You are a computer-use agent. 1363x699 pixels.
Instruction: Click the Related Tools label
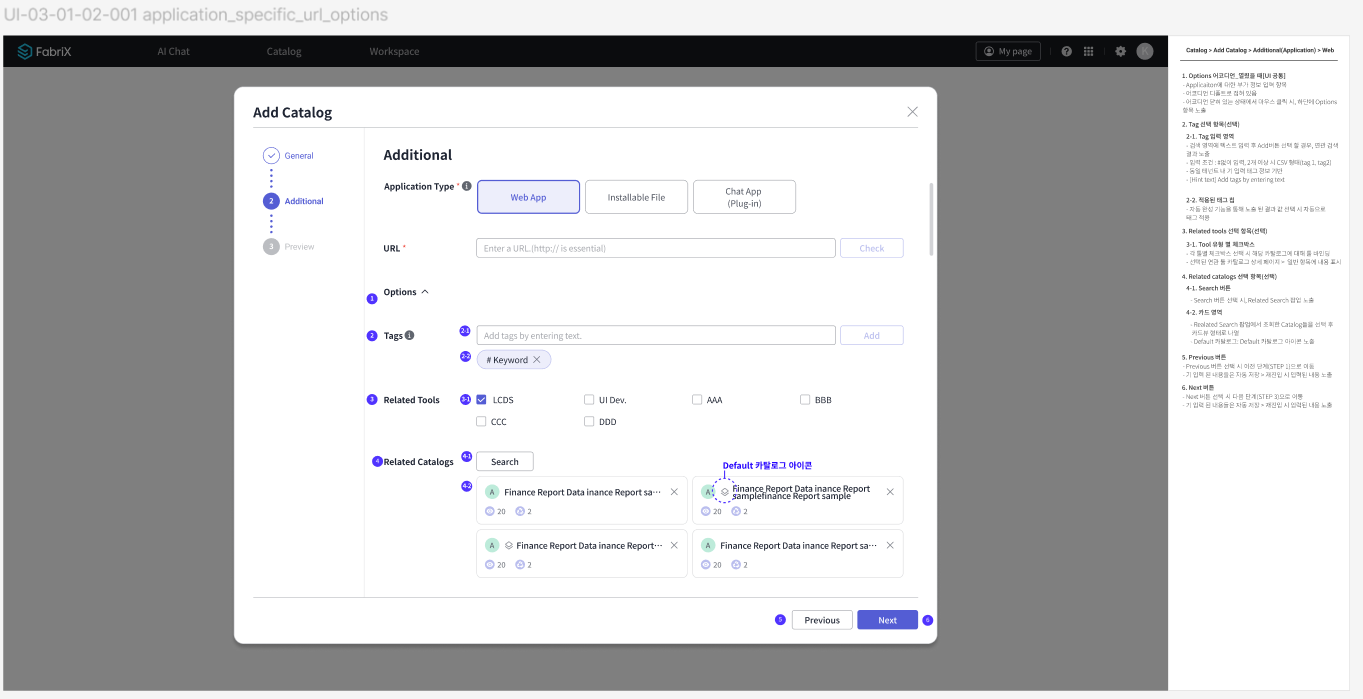(x=412, y=400)
